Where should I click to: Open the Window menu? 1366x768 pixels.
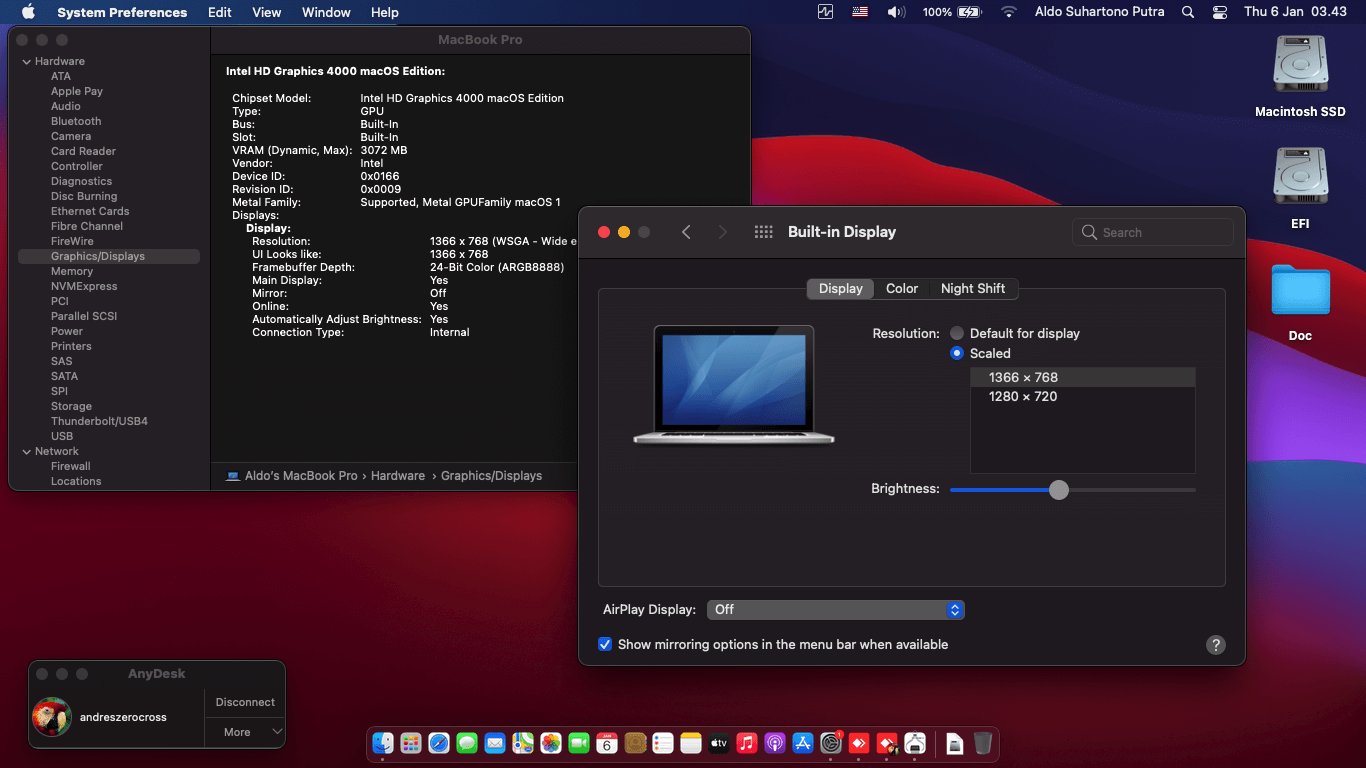[x=325, y=12]
